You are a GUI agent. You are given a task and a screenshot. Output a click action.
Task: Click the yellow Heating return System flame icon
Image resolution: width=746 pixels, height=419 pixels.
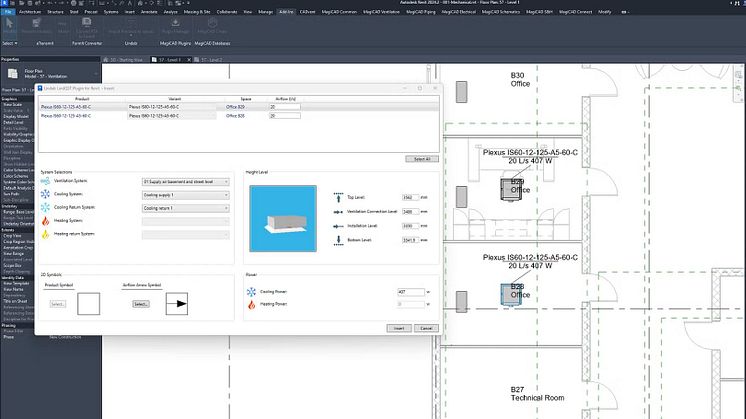[x=45, y=234]
